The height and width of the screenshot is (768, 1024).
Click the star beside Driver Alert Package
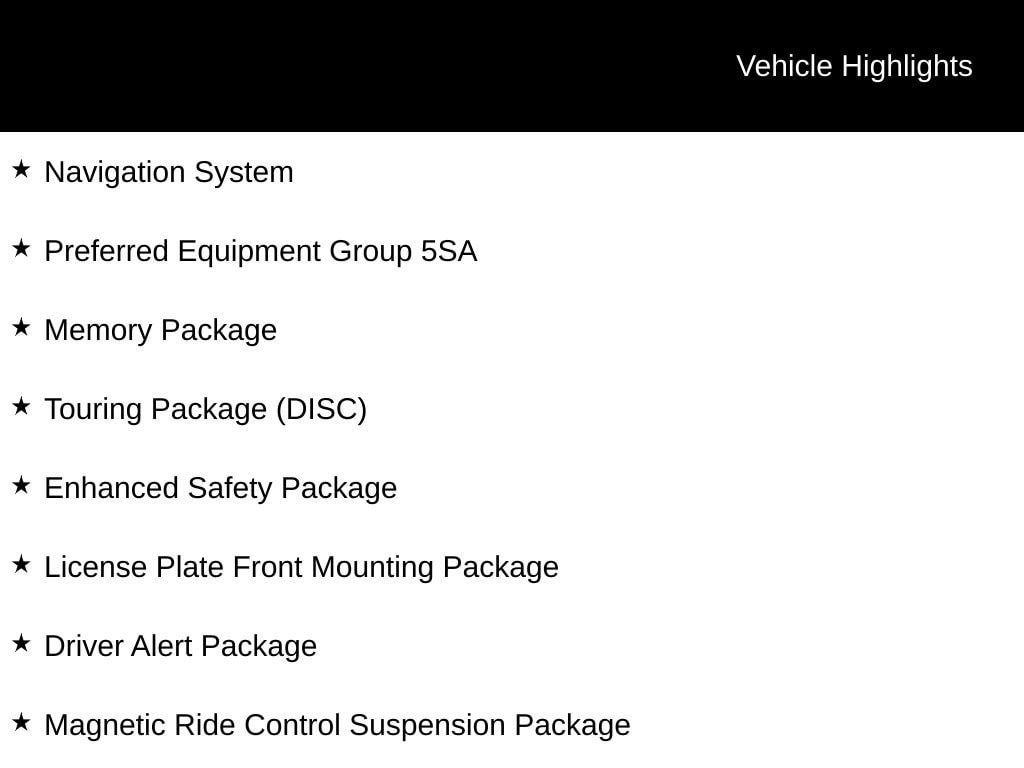point(21,643)
